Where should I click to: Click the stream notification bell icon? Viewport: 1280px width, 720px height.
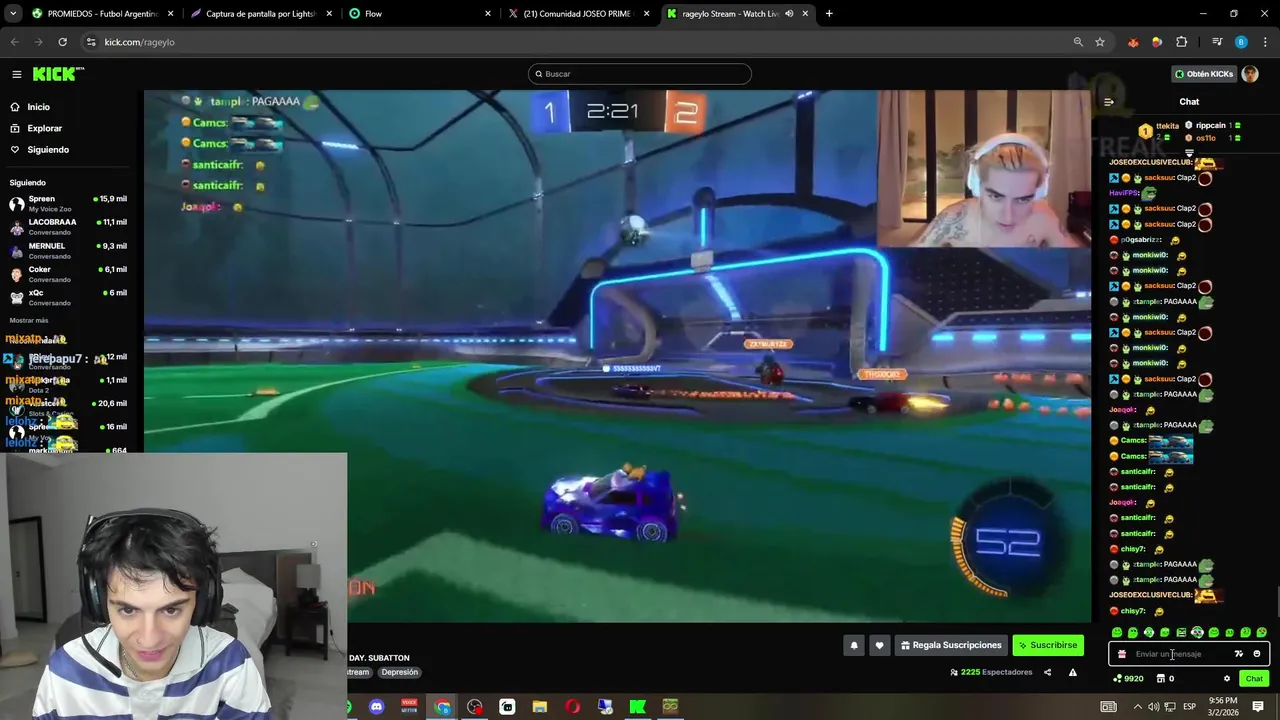click(x=854, y=646)
